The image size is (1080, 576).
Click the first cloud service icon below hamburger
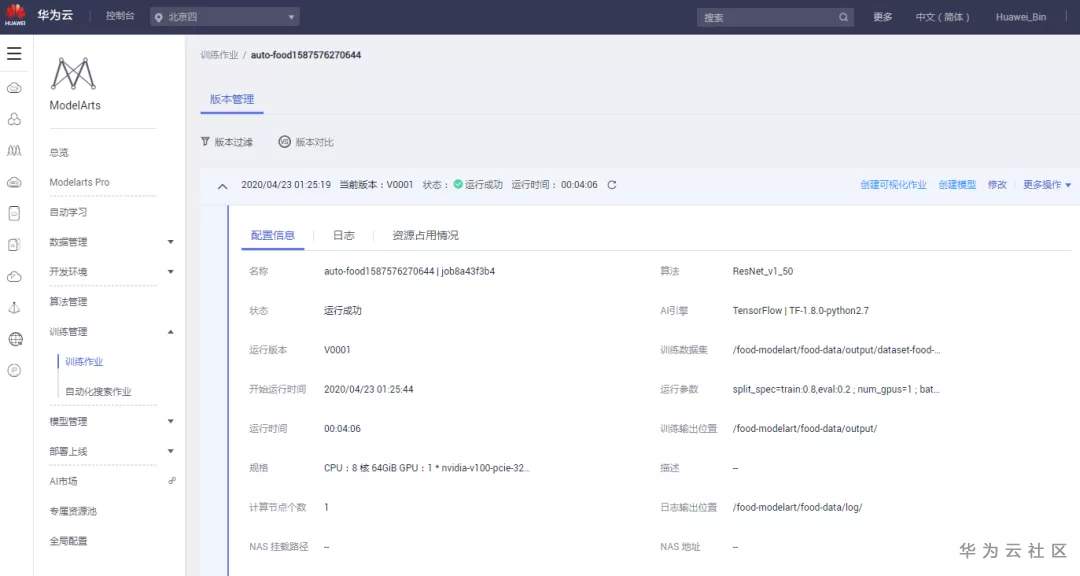[14, 88]
